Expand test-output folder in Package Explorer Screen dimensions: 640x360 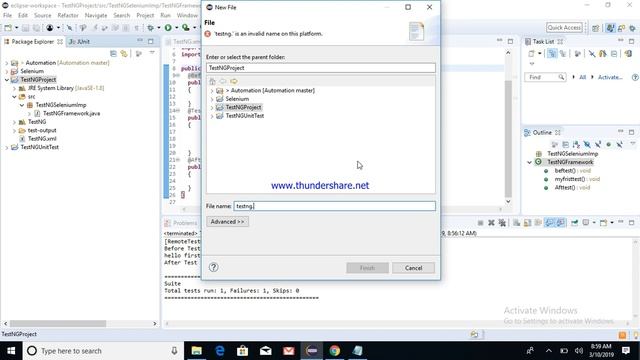click(14, 131)
